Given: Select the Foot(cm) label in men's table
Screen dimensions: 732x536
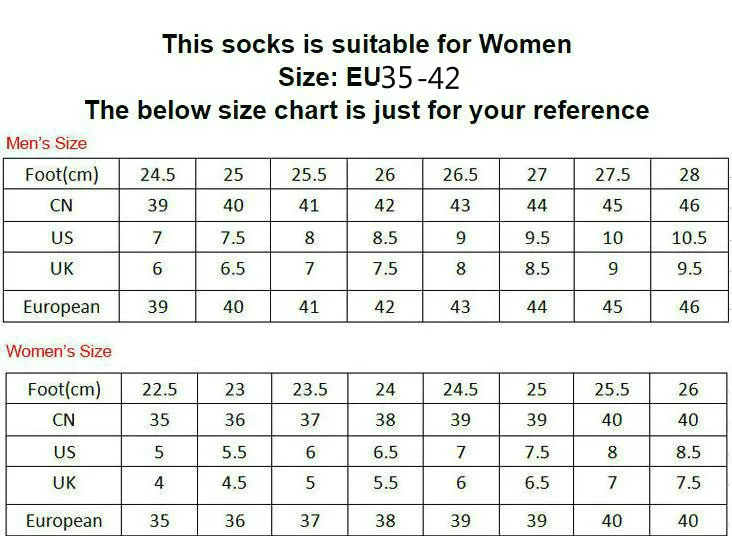Looking at the screenshot, I should (62, 175).
